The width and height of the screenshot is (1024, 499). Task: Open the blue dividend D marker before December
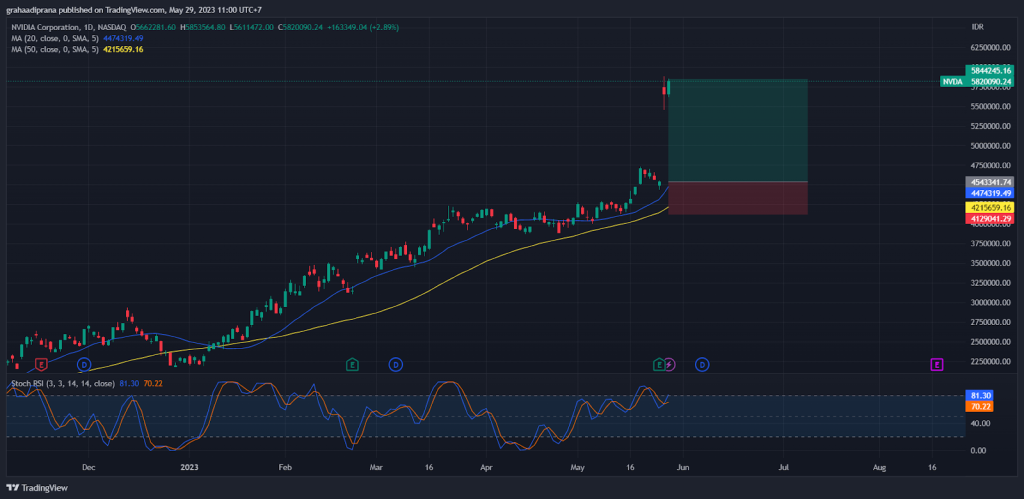click(84, 364)
